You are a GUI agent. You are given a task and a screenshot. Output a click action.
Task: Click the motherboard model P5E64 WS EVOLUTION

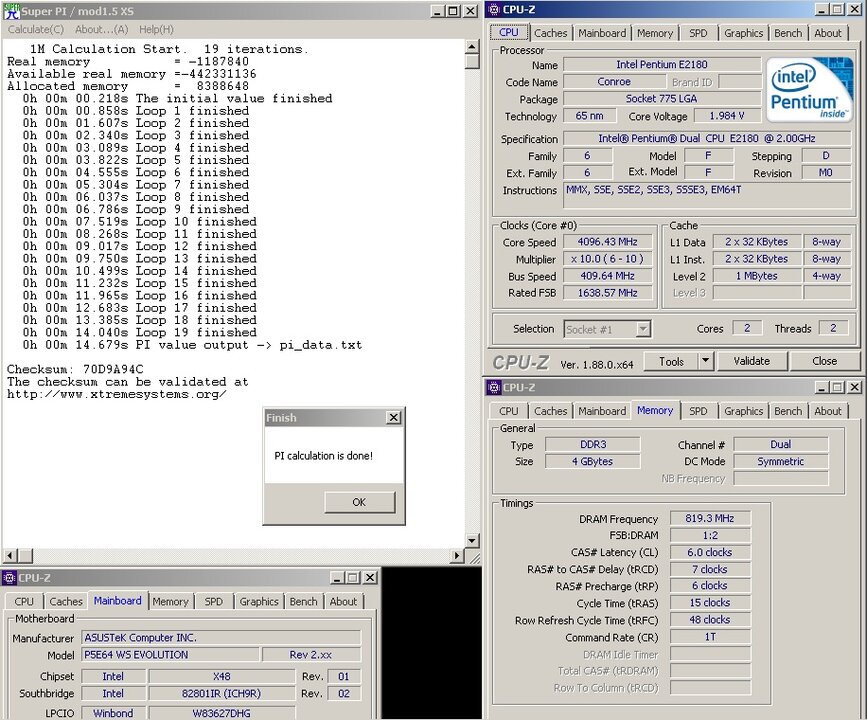pos(170,655)
